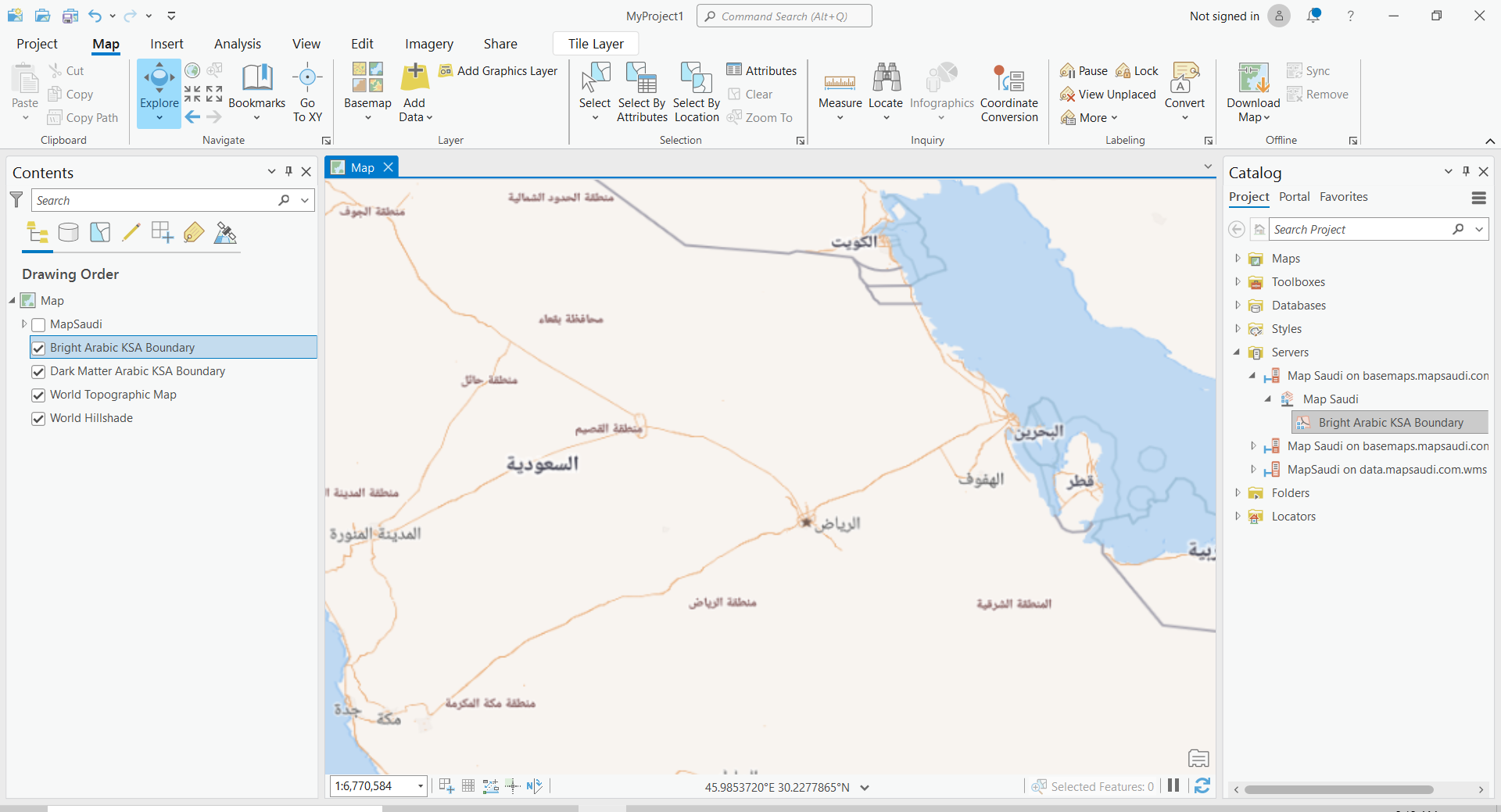The width and height of the screenshot is (1501, 812).
Task: Click the Command Search field
Action: pos(784,16)
